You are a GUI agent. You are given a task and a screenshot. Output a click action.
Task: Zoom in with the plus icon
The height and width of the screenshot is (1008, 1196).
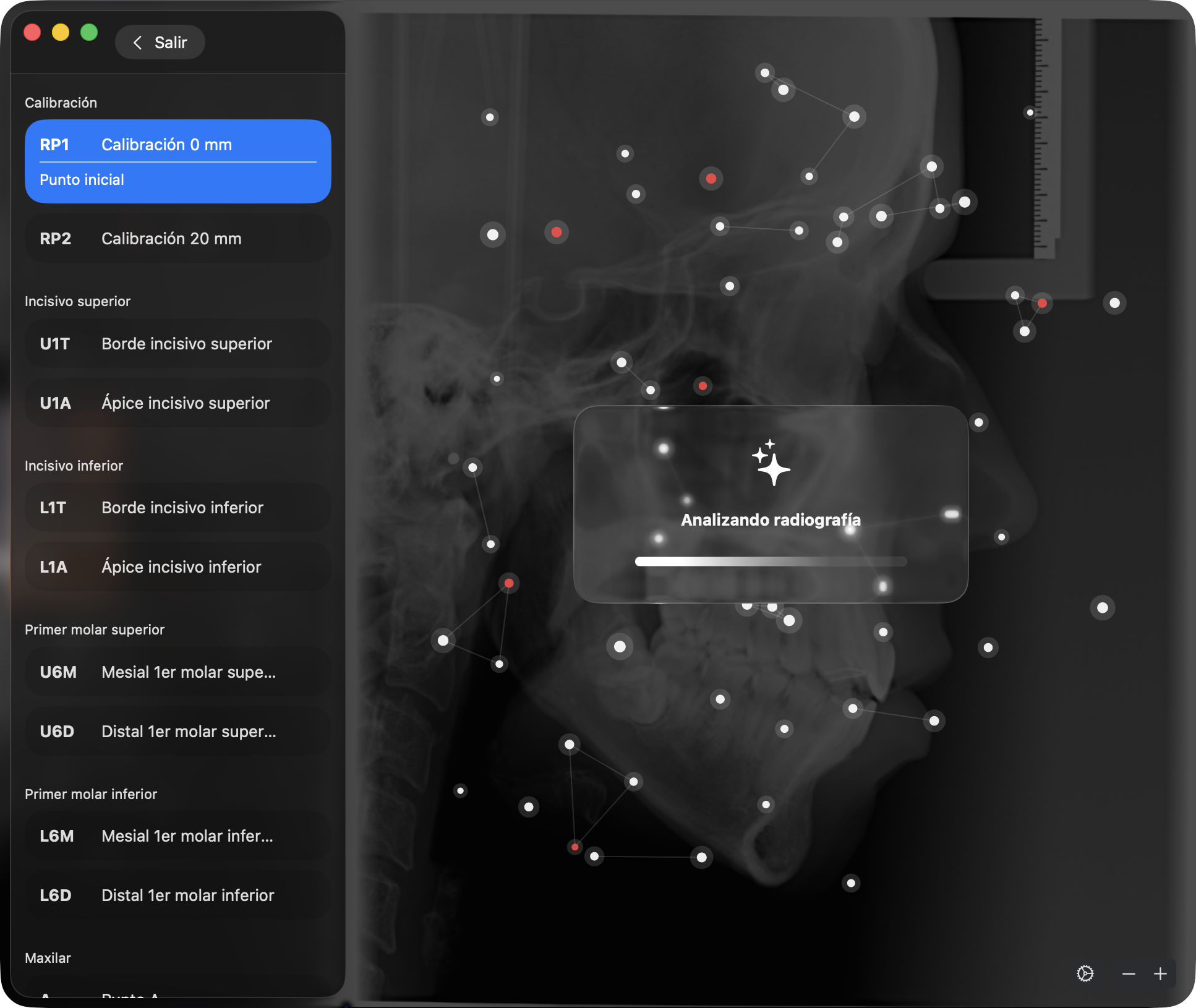(1160, 974)
